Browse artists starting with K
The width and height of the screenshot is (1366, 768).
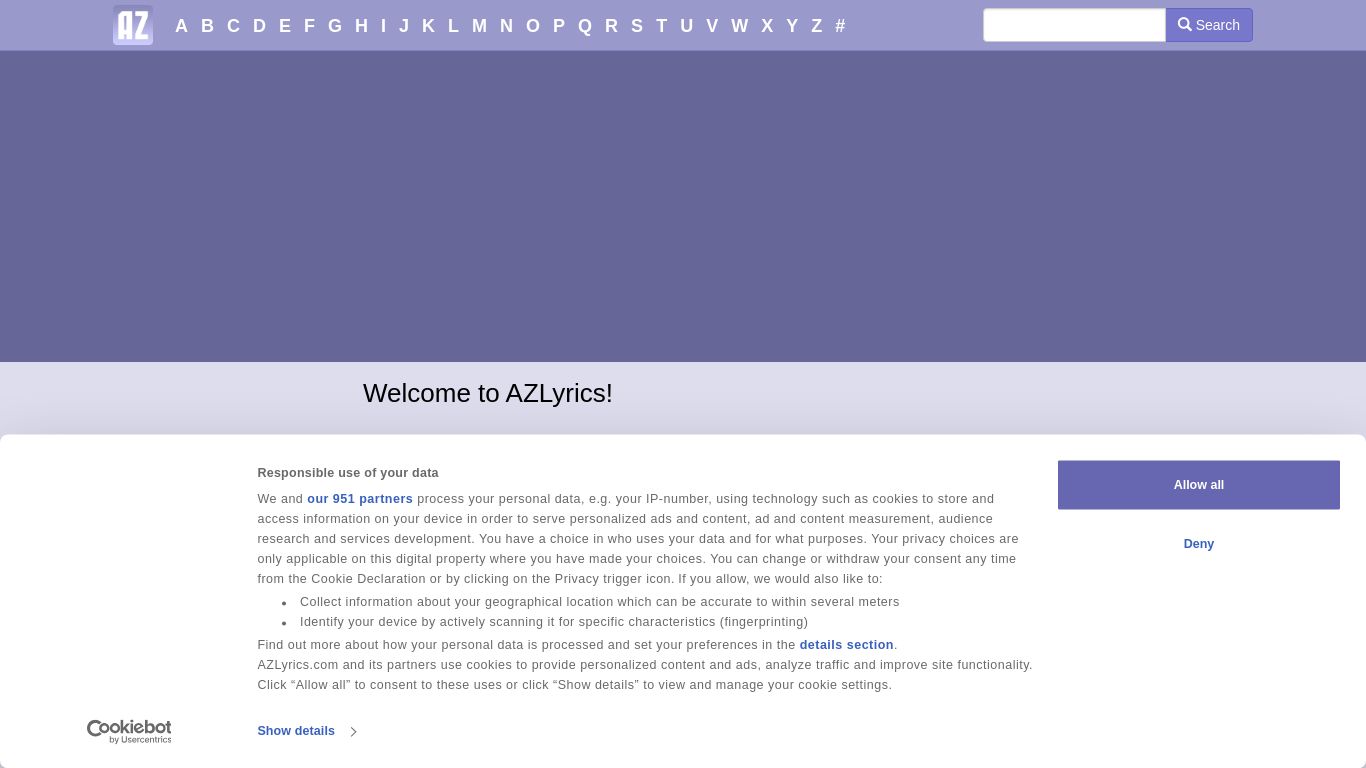click(x=428, y=26)
